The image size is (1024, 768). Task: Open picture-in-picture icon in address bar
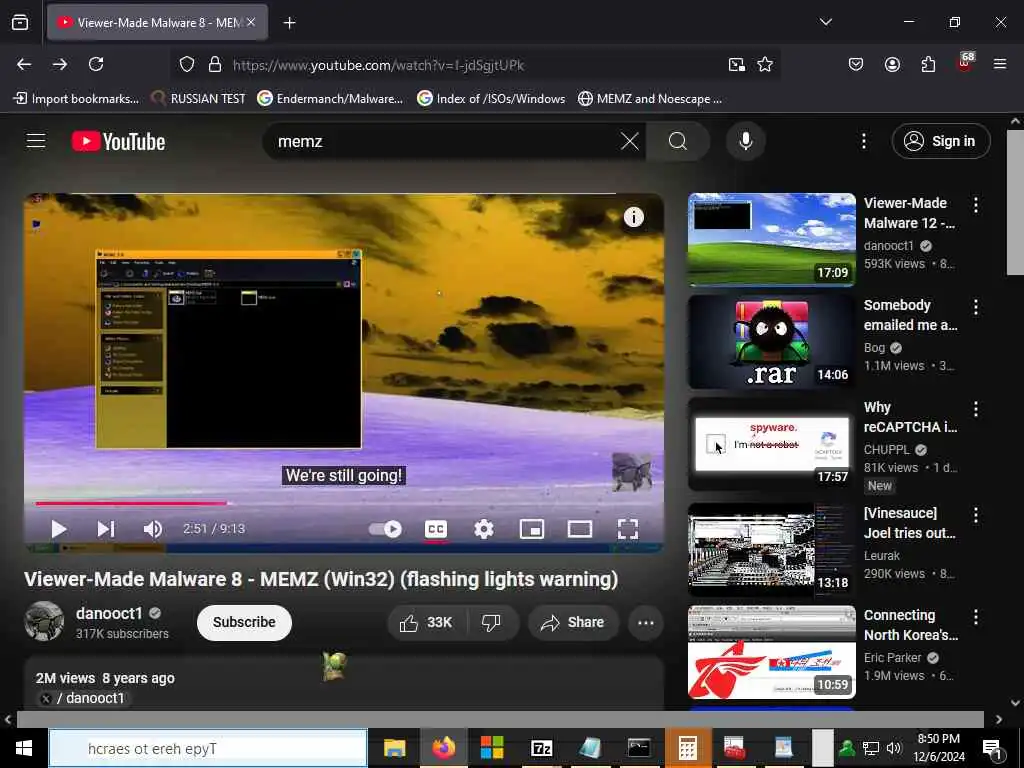click(x=737, y=64)
